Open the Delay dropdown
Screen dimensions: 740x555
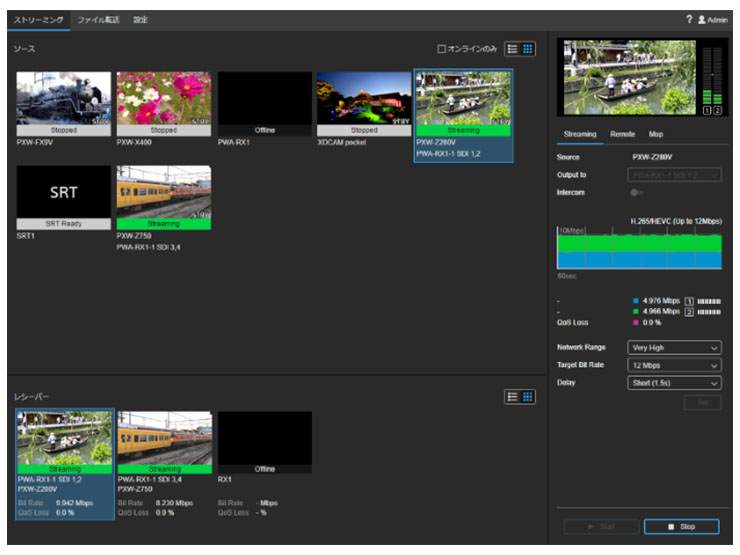coord(674,383)
